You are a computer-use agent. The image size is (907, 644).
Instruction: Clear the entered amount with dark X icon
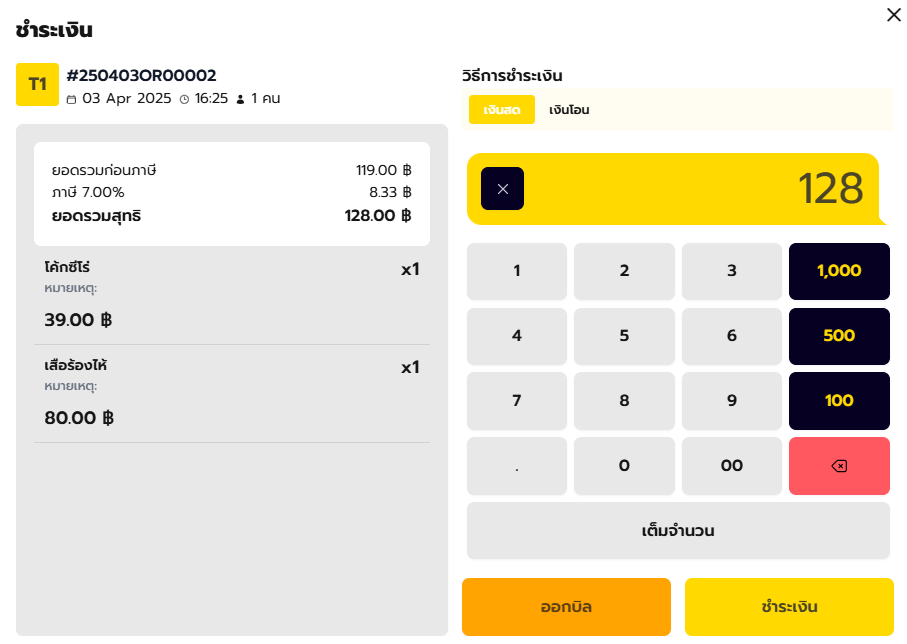click(x=502, y=189)
